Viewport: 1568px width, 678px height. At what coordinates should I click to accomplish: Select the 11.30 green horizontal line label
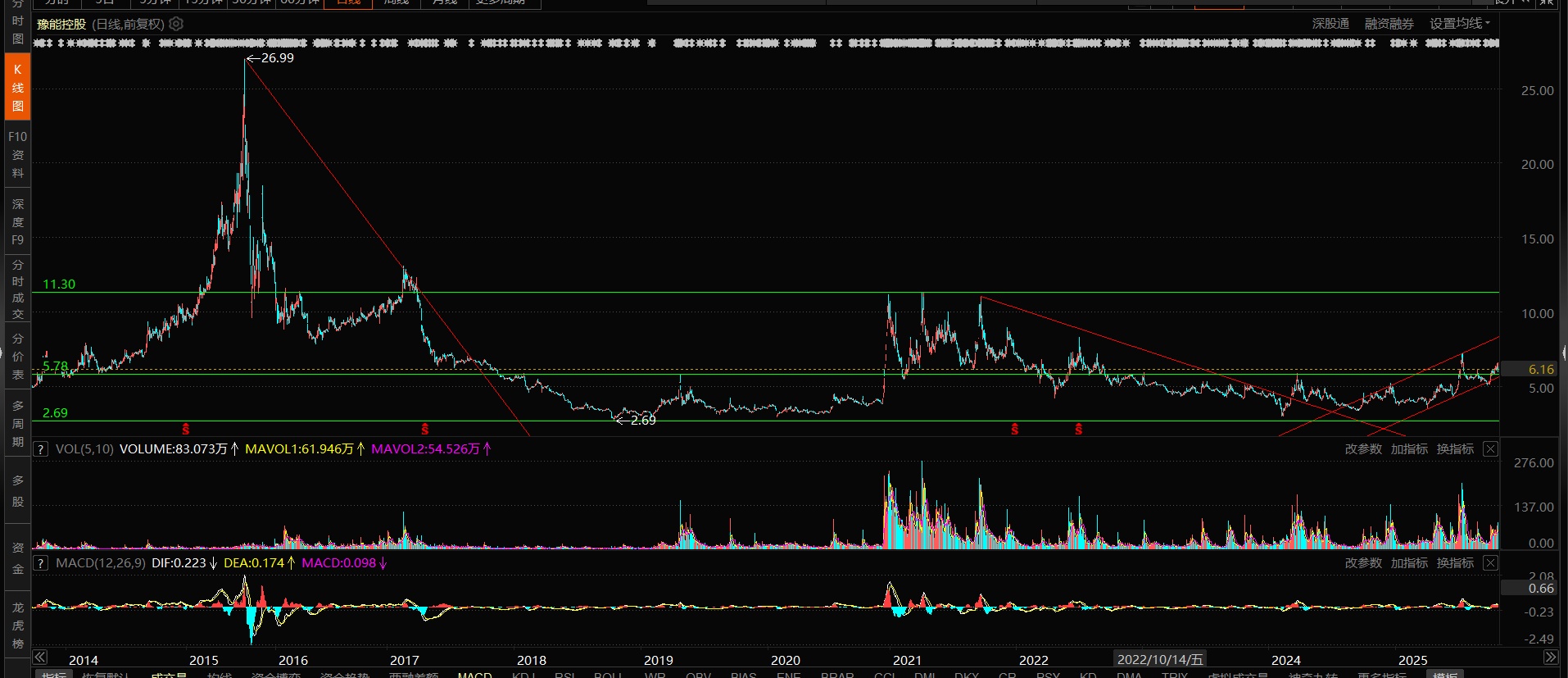pyautogui.click(x=59, y=284)
